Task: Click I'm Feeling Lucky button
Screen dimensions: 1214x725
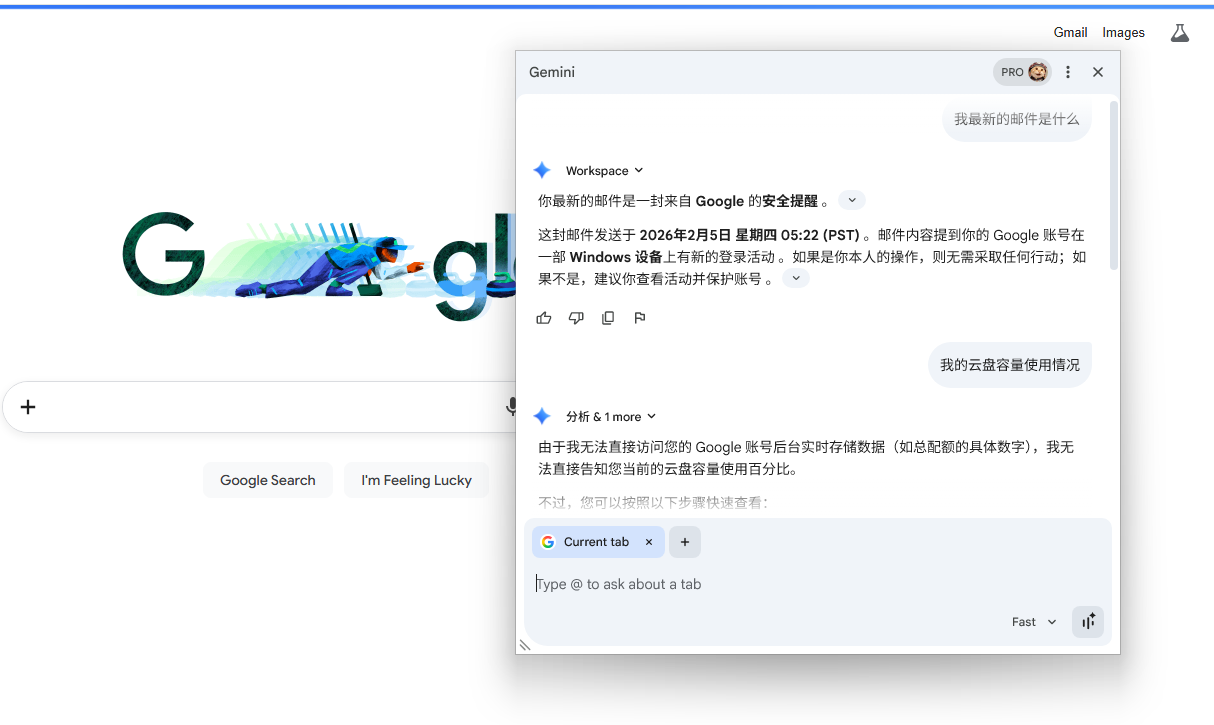Action: [416, 480]
